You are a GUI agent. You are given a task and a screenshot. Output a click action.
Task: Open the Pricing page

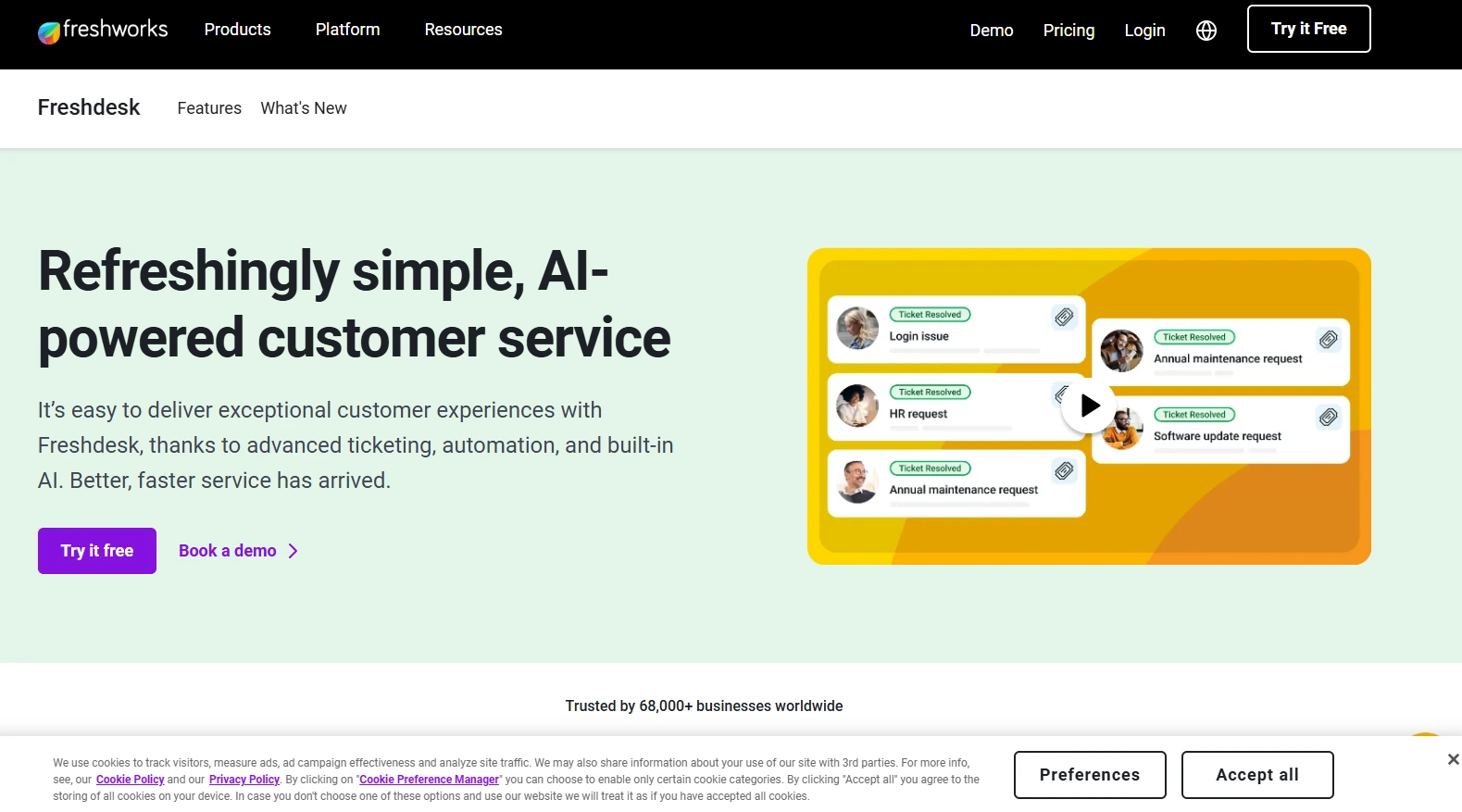point(1068,31)
